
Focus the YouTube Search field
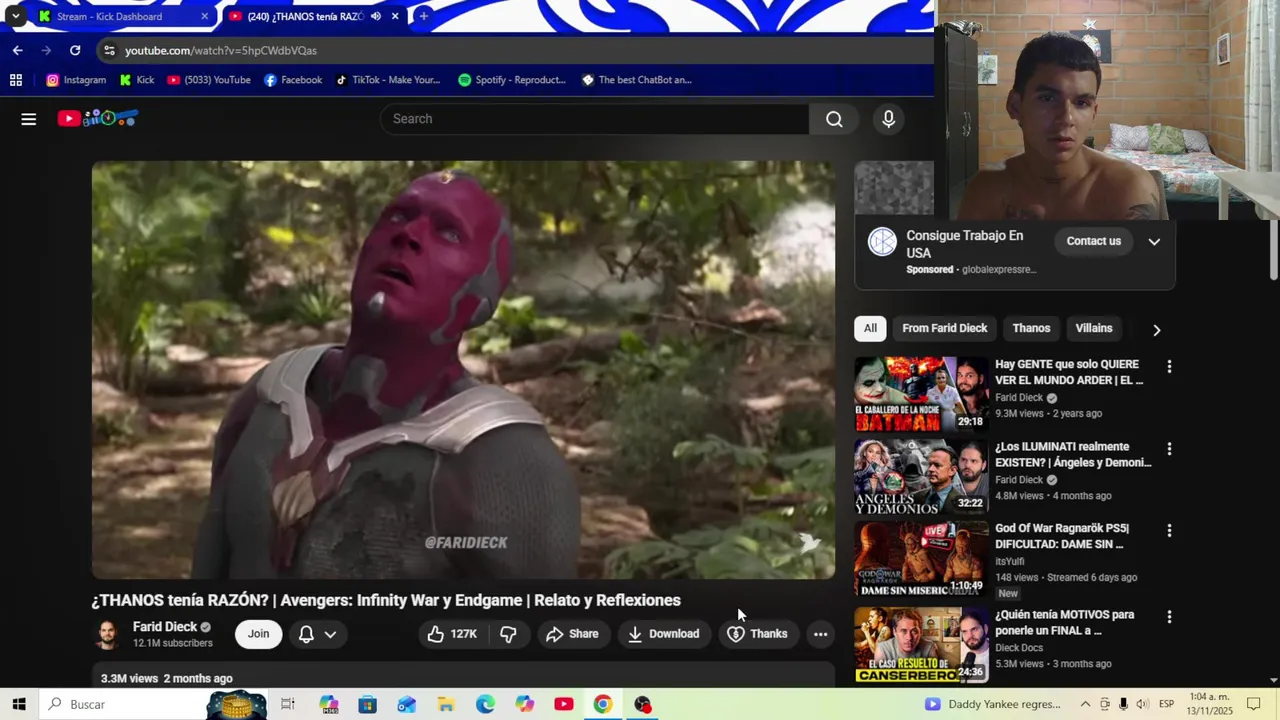pyautogui.click(x=594, y=119)
